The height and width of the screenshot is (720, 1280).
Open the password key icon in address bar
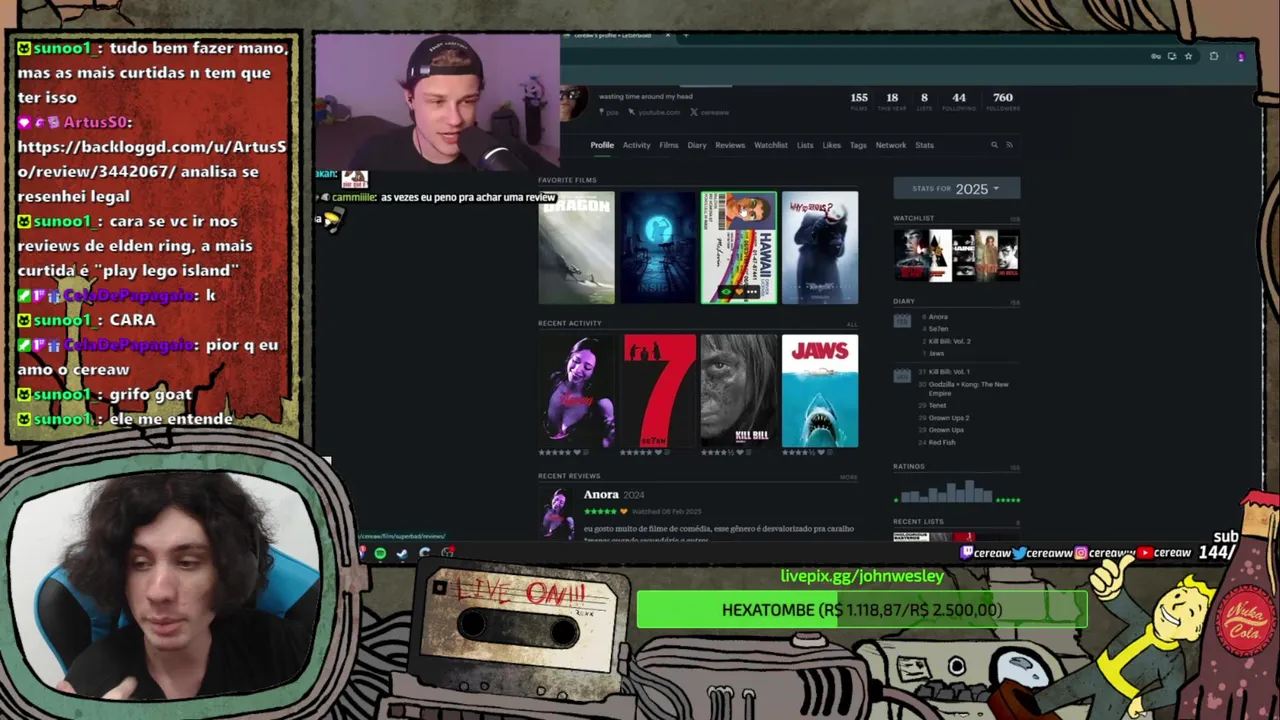[1156, 56]
